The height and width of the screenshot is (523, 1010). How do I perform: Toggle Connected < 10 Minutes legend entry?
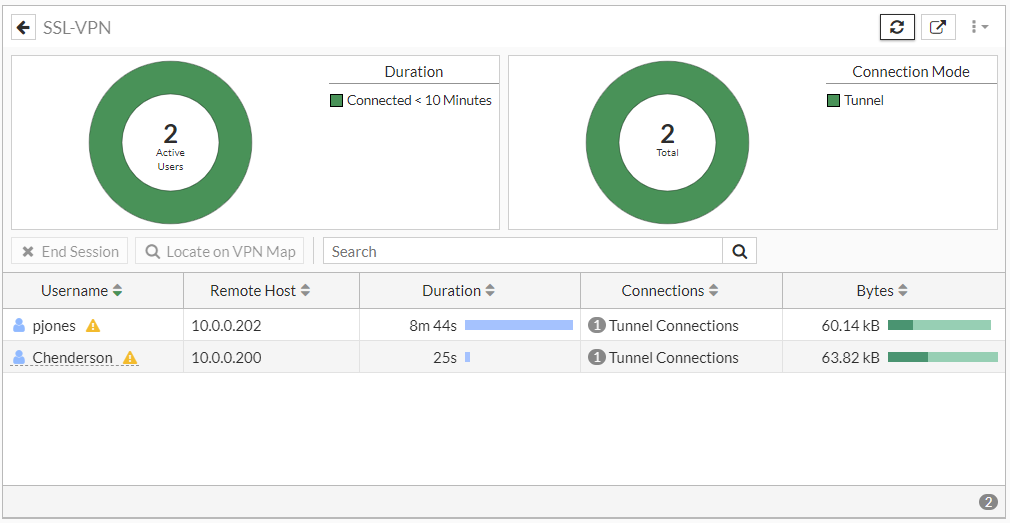[411, 100]
